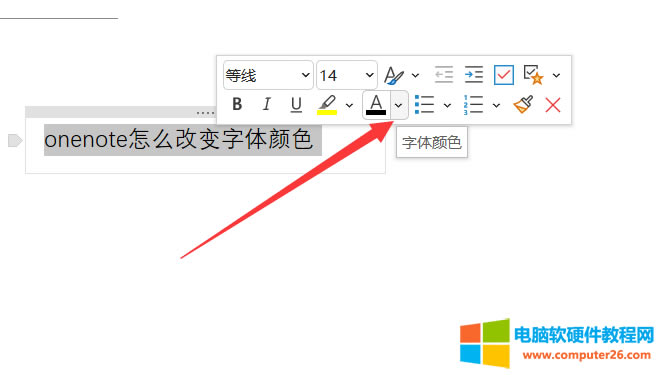Click the paragraph handle beside the note
Viewport: 664px width, 375px height.
[15, 141]
